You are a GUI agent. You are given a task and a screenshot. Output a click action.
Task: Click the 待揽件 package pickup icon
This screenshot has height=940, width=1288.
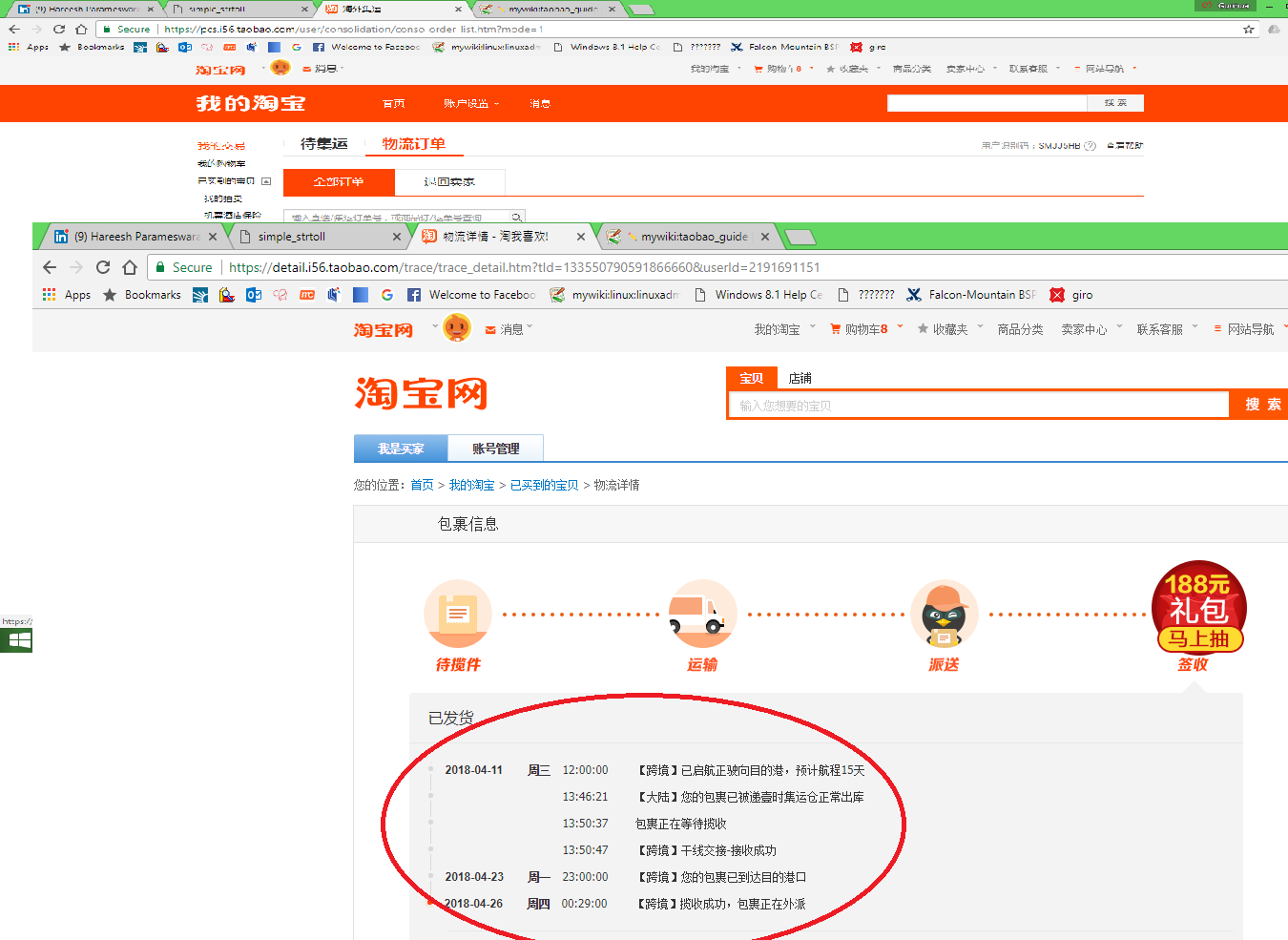(x=458, y=615)
